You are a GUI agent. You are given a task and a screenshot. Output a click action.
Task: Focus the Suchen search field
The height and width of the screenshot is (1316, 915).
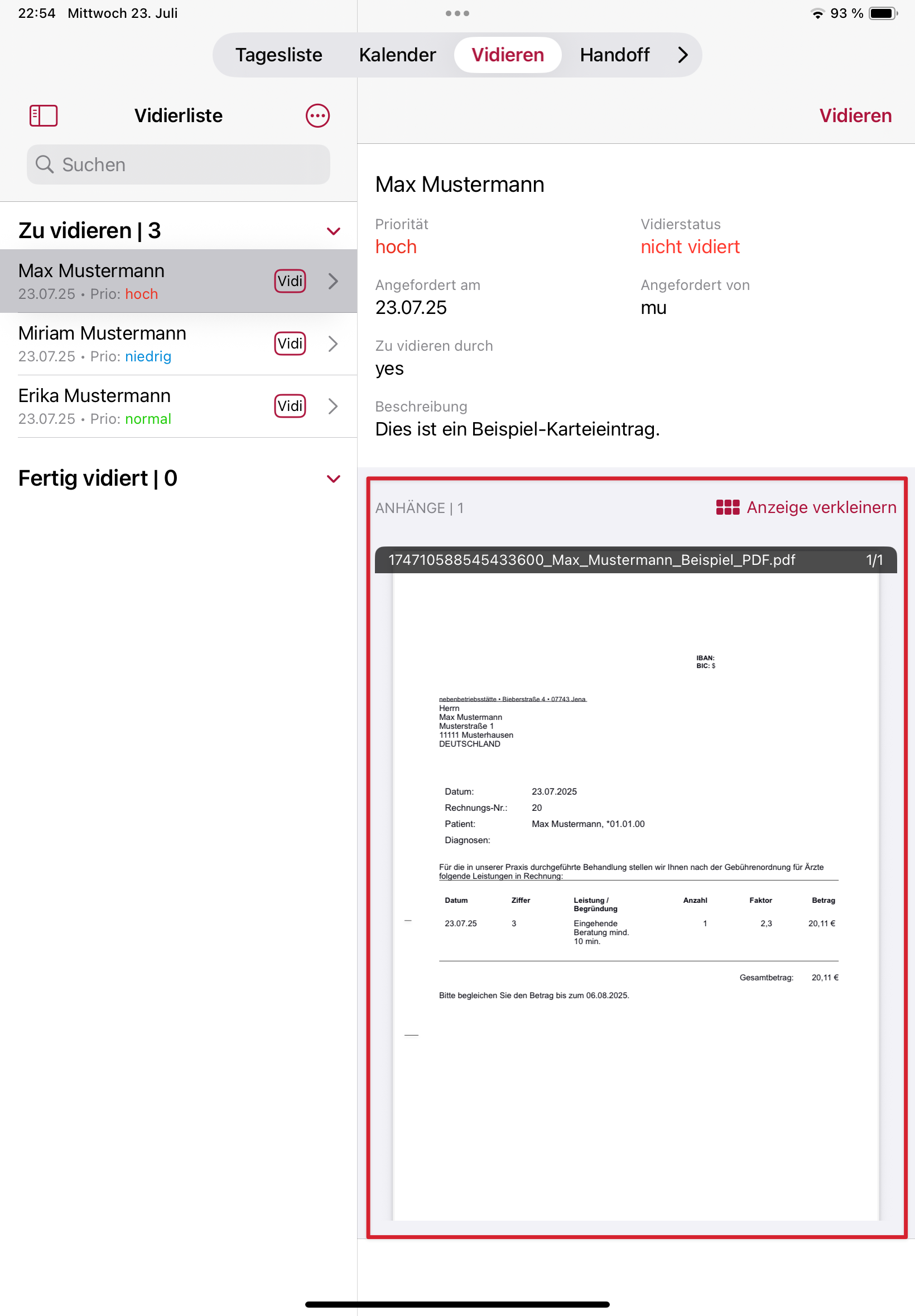click(179, 164)
